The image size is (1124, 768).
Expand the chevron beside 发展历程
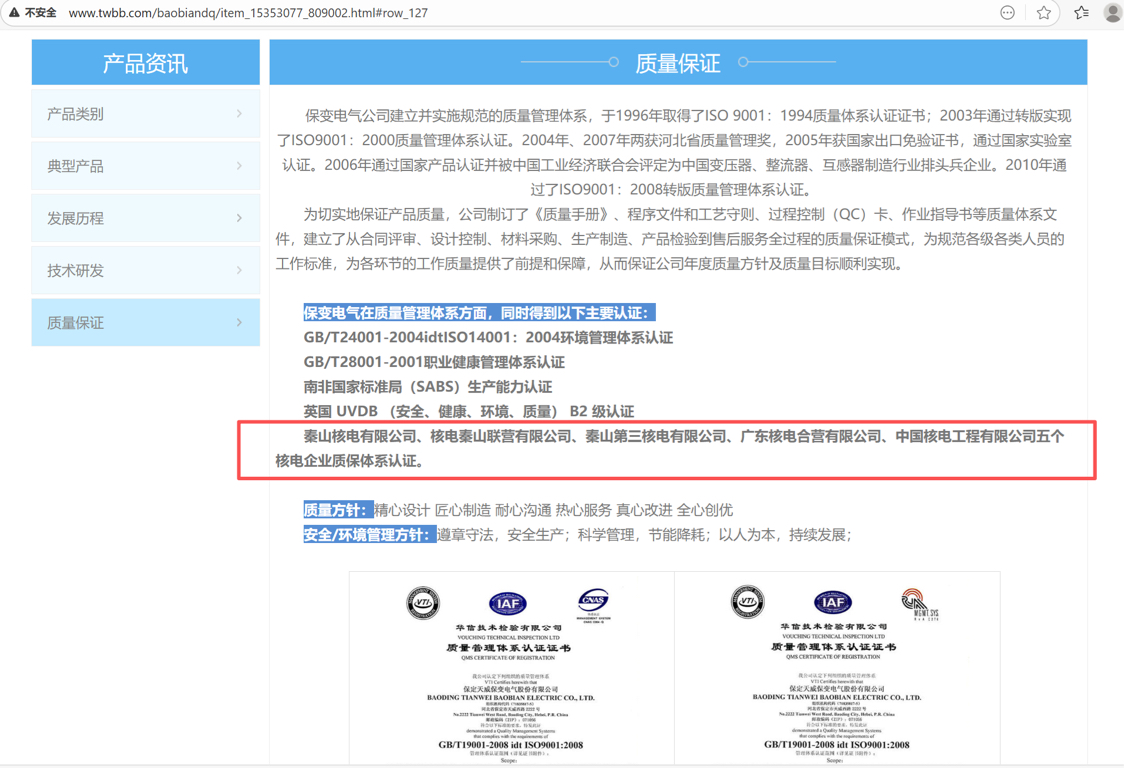click(x=239, y=218)
